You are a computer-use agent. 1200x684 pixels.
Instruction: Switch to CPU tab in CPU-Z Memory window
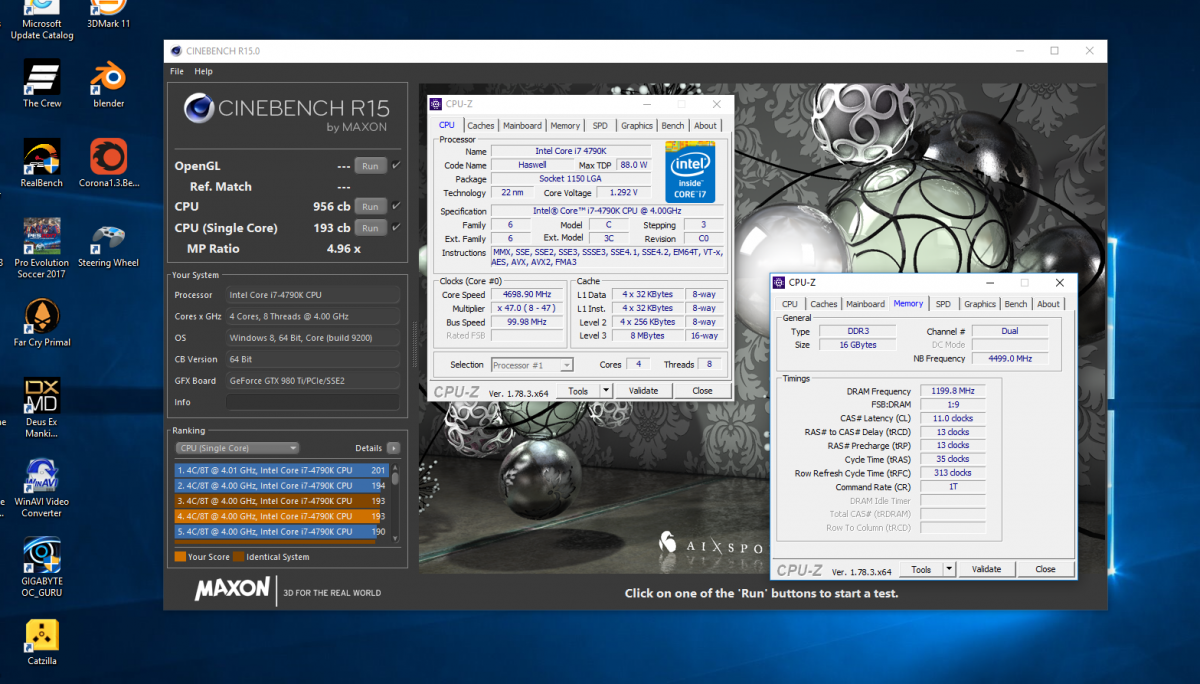click(790, 304)
